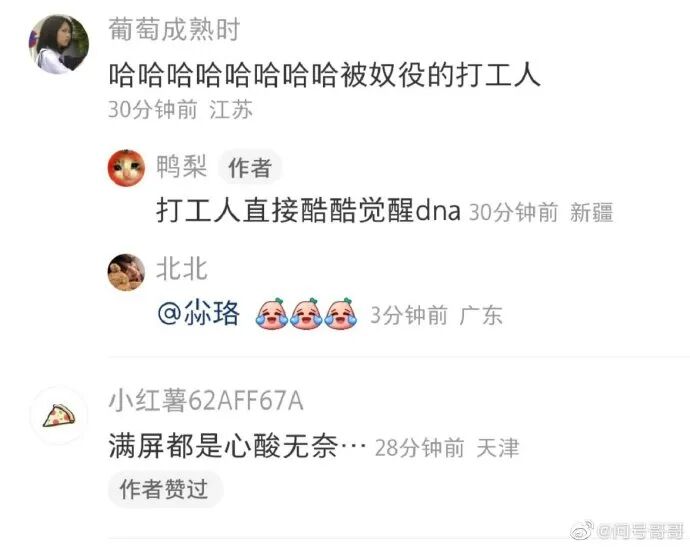Click the 3分钟前 广东 timestamp
690x547 pixels.
[x=436, y=315]
